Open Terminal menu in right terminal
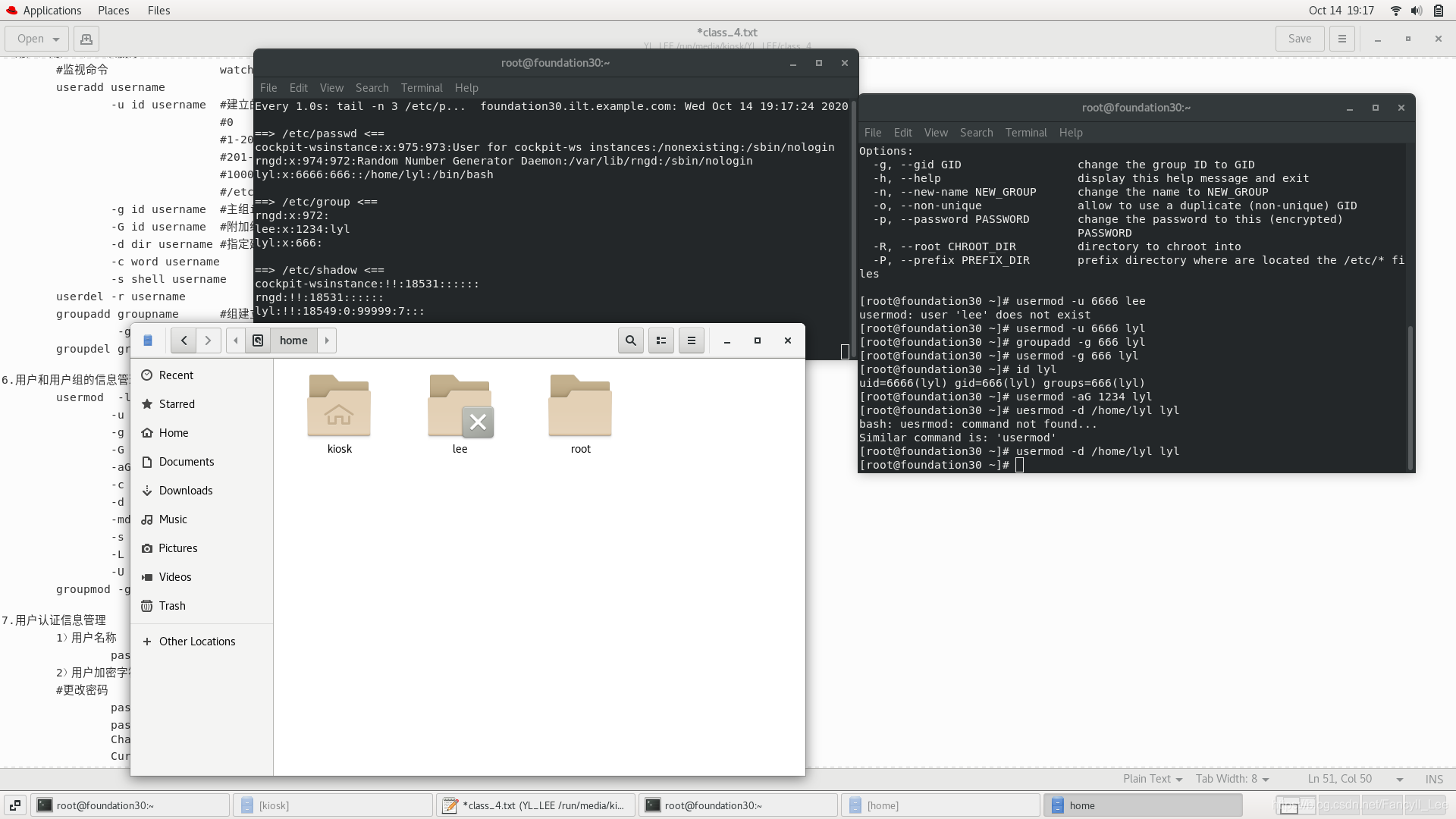The height and width of the screenshot is (819, 1456). pyautogui.click(x=1025, y=133)
